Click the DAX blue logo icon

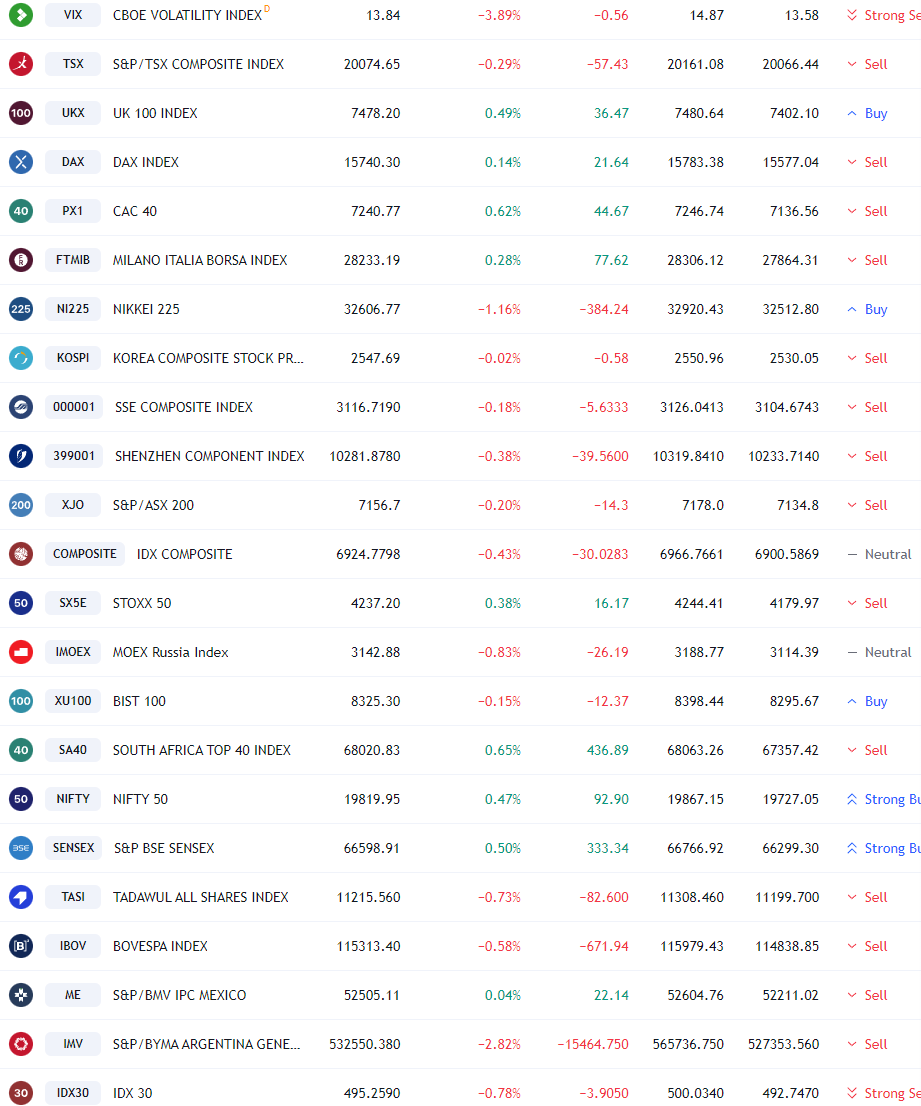click(x=21, y=162)
